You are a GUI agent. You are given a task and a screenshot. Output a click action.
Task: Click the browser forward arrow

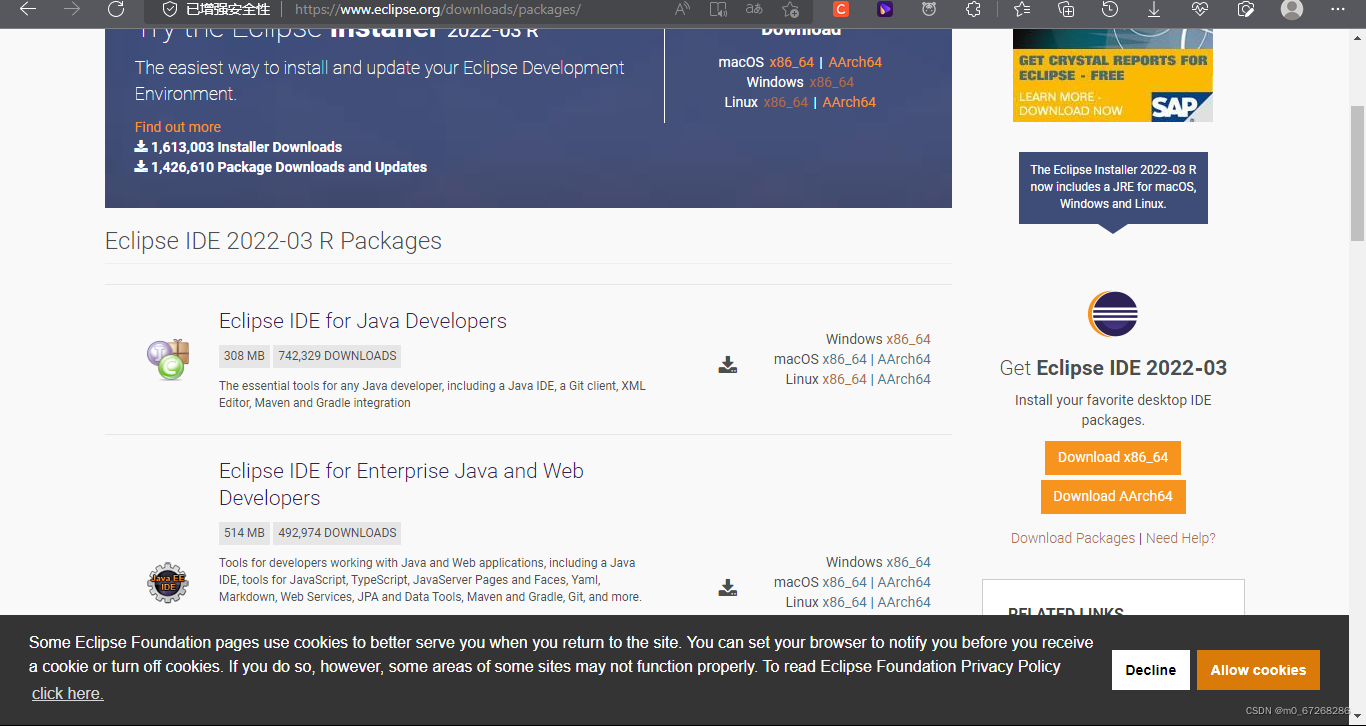pyautogui.click(x=72, y=9)
